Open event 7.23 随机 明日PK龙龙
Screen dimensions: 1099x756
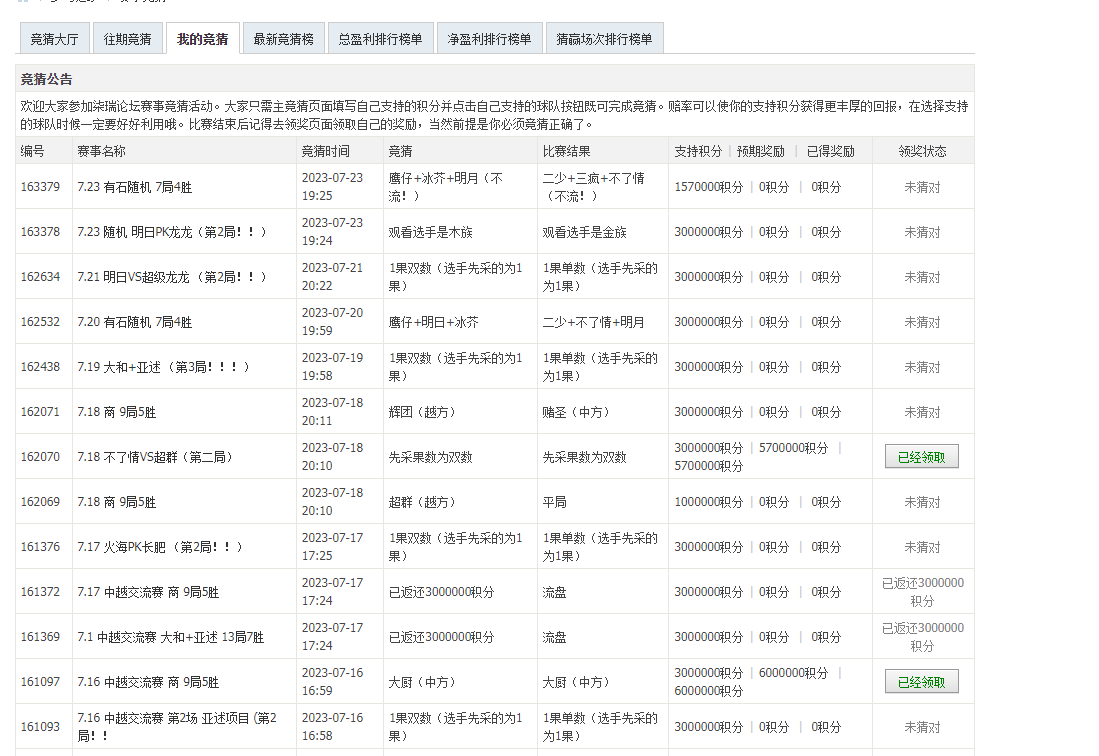(x=172, y=232)
